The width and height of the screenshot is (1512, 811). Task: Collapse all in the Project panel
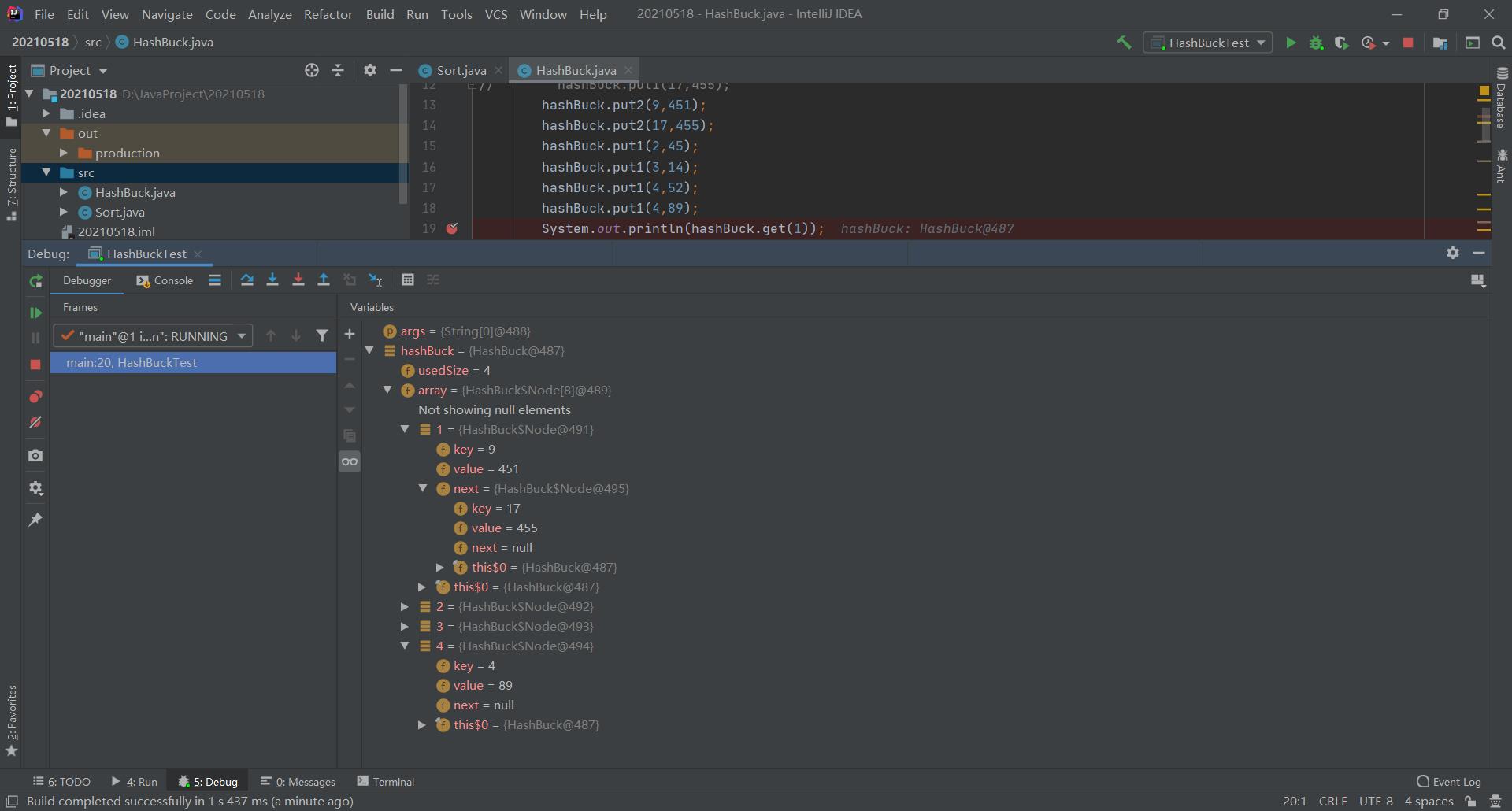click(338, 70)
